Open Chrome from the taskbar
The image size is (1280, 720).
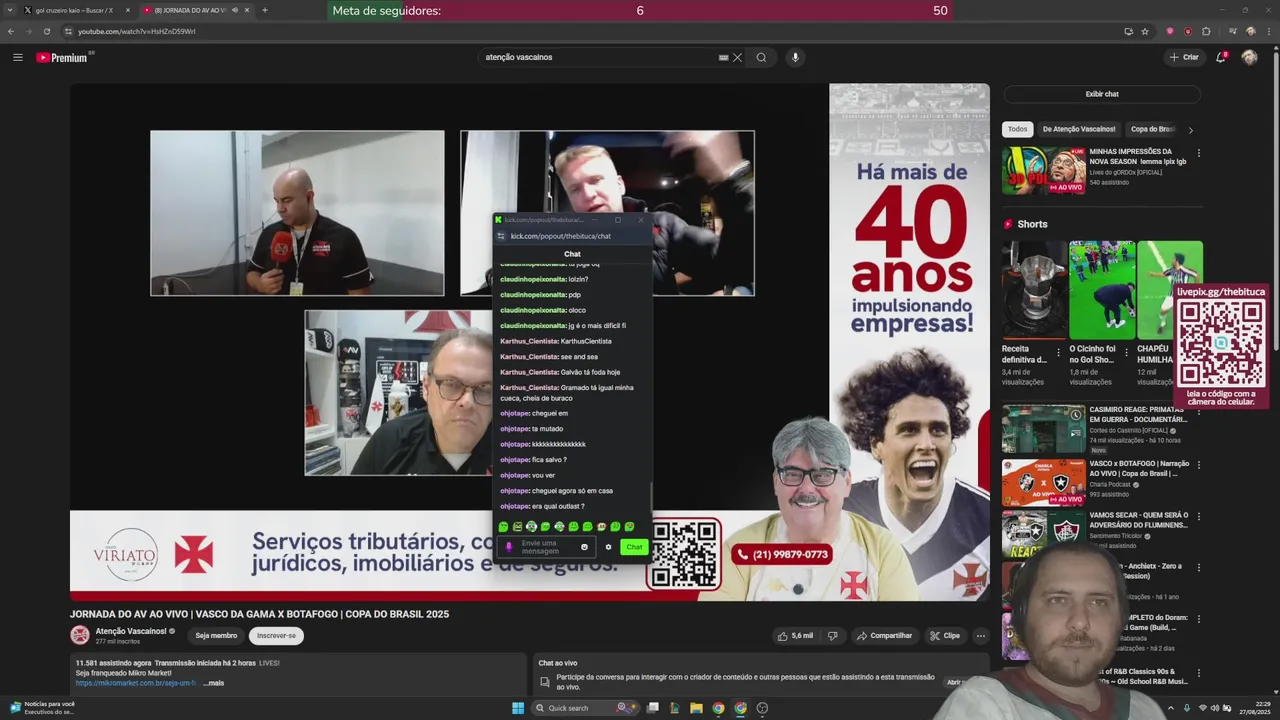pyautogui.click(x=718, y=708)
